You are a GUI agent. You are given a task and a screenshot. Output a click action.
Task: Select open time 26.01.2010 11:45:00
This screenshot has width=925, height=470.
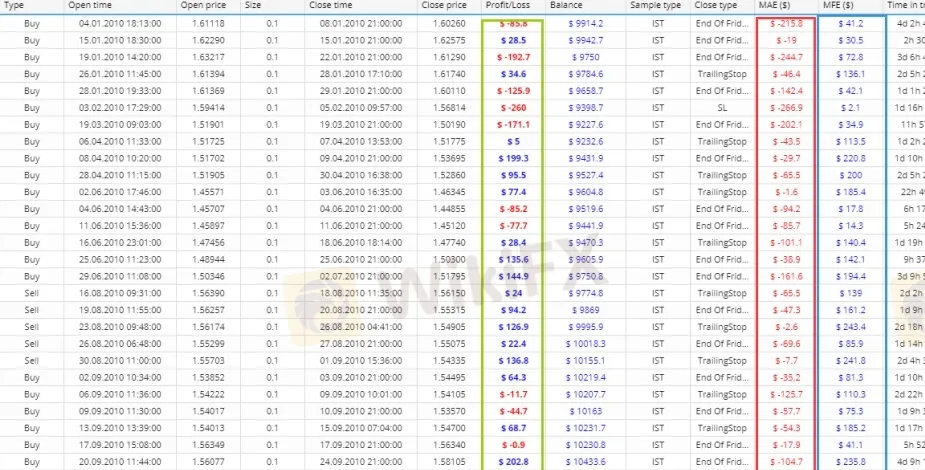click(120, 74)
